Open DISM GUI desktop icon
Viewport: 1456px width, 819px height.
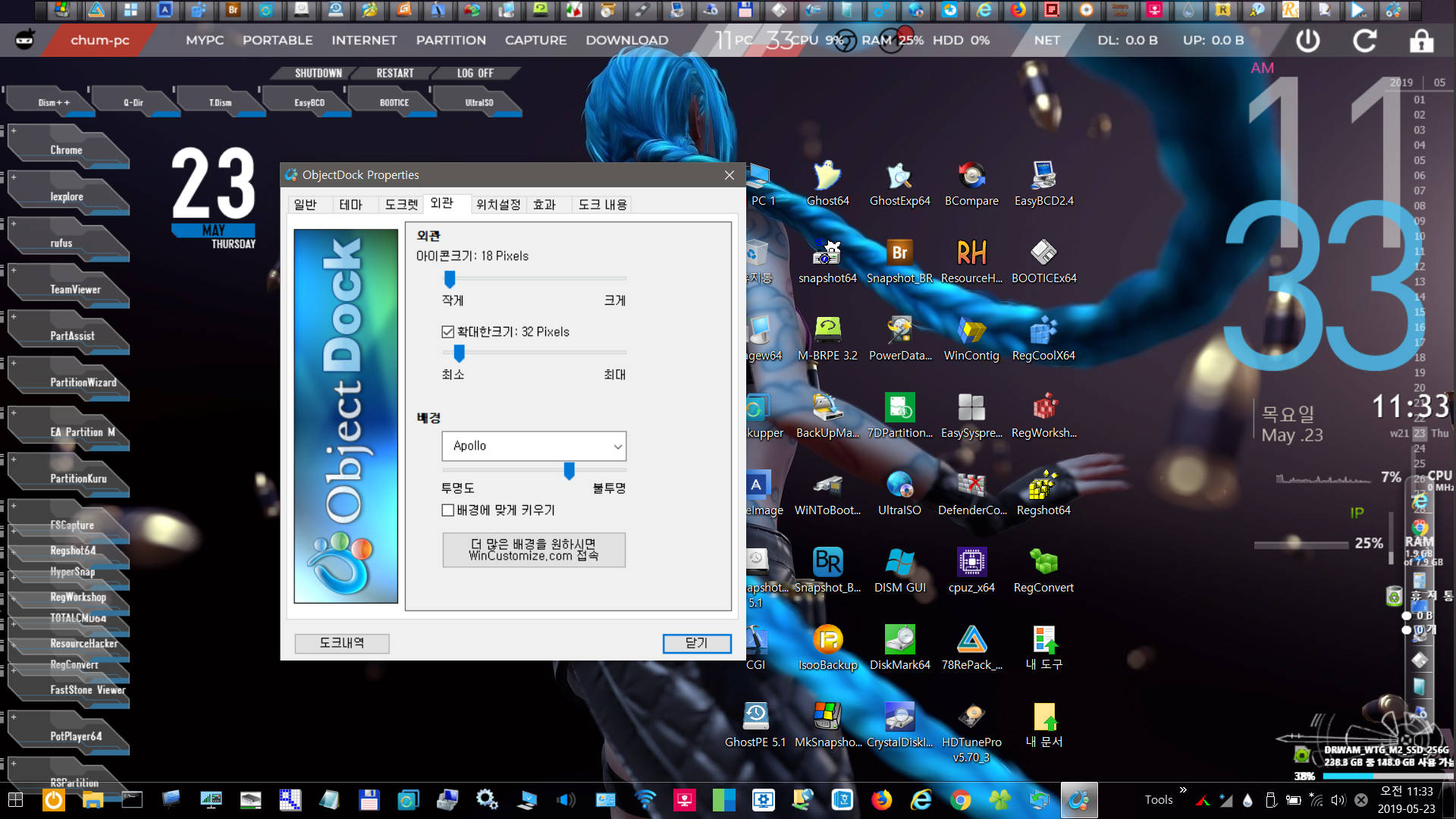899,571
